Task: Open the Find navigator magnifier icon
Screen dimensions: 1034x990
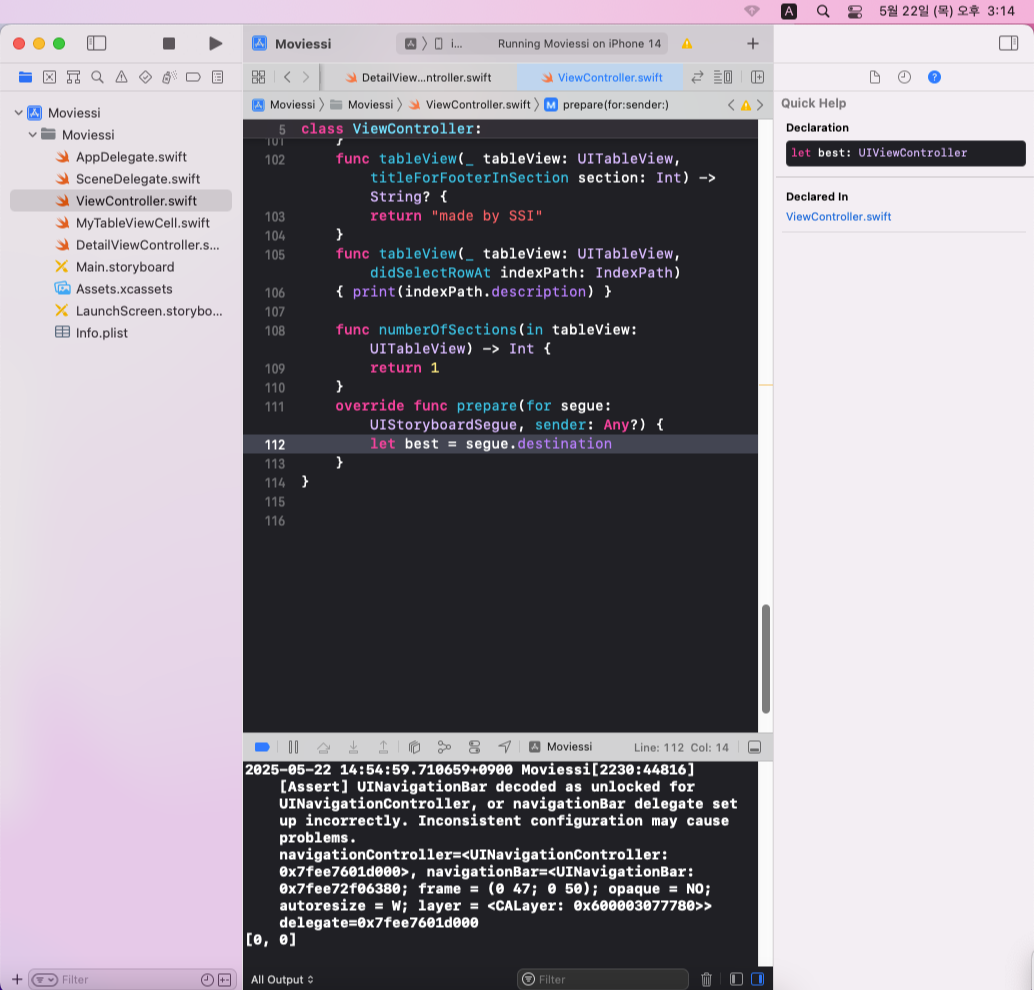Action: [98, 77]
